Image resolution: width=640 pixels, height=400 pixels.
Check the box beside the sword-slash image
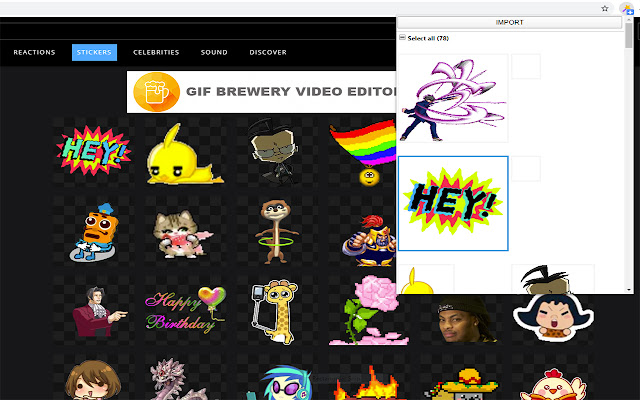coord(526,67)
